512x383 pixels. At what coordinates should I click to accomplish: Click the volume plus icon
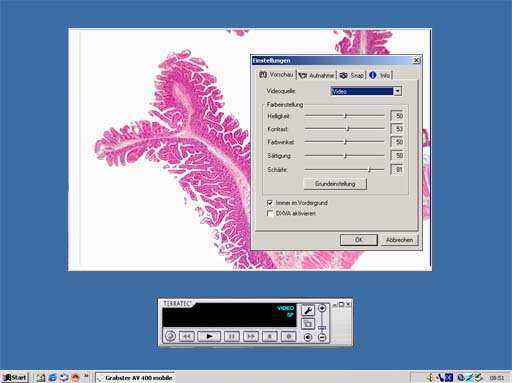(322, 308)
